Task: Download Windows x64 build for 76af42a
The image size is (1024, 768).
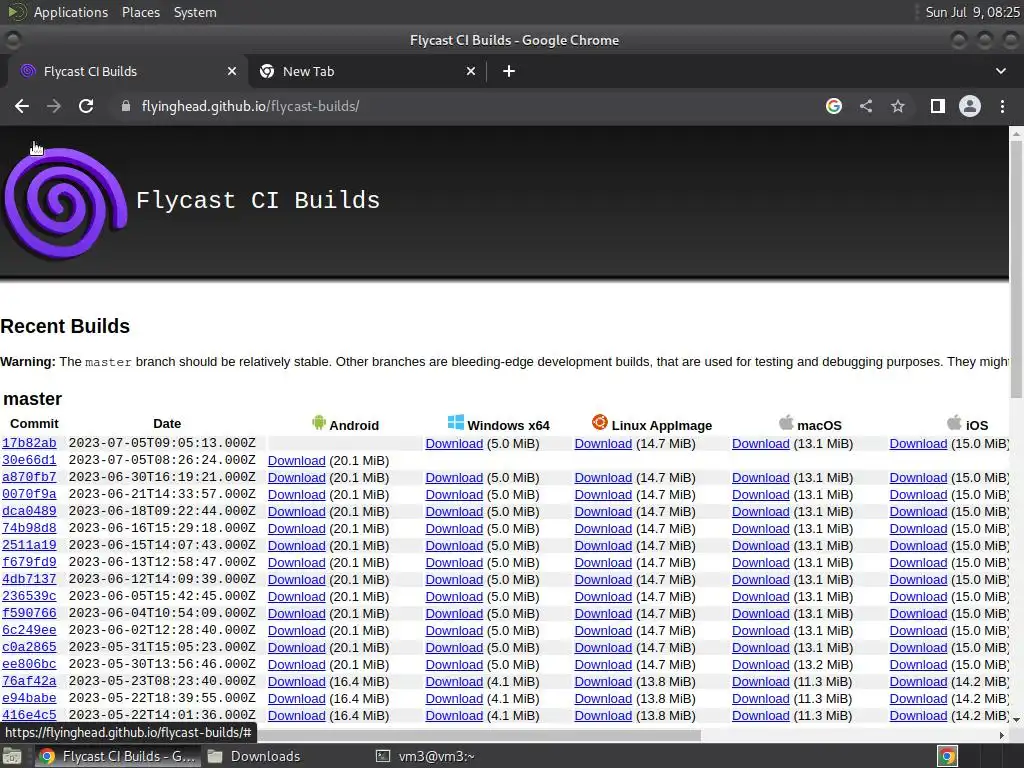Action: (x=454, y=681)
